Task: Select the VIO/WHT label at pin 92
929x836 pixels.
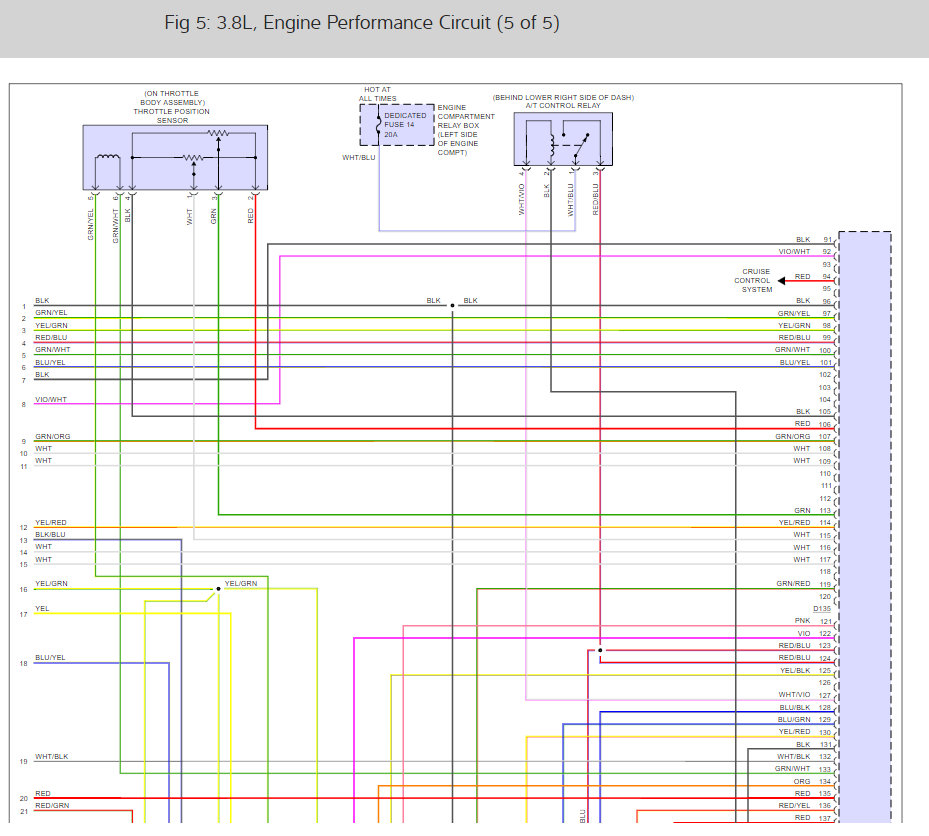Action: [794, 252]
